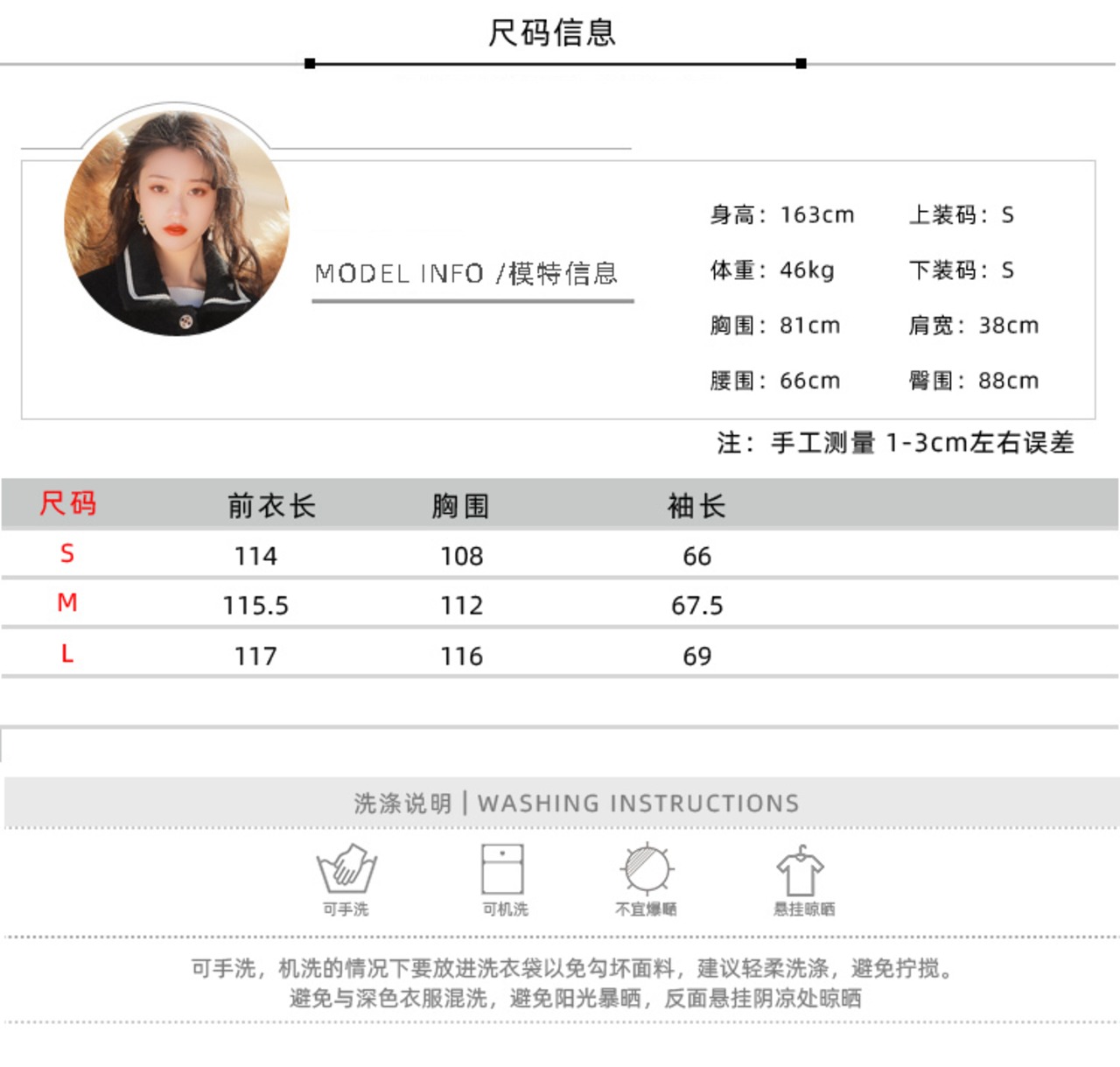This screenshot has width=1120, height=1067.
Task: Click the 115.5 front length value
Action: (255, 606)
